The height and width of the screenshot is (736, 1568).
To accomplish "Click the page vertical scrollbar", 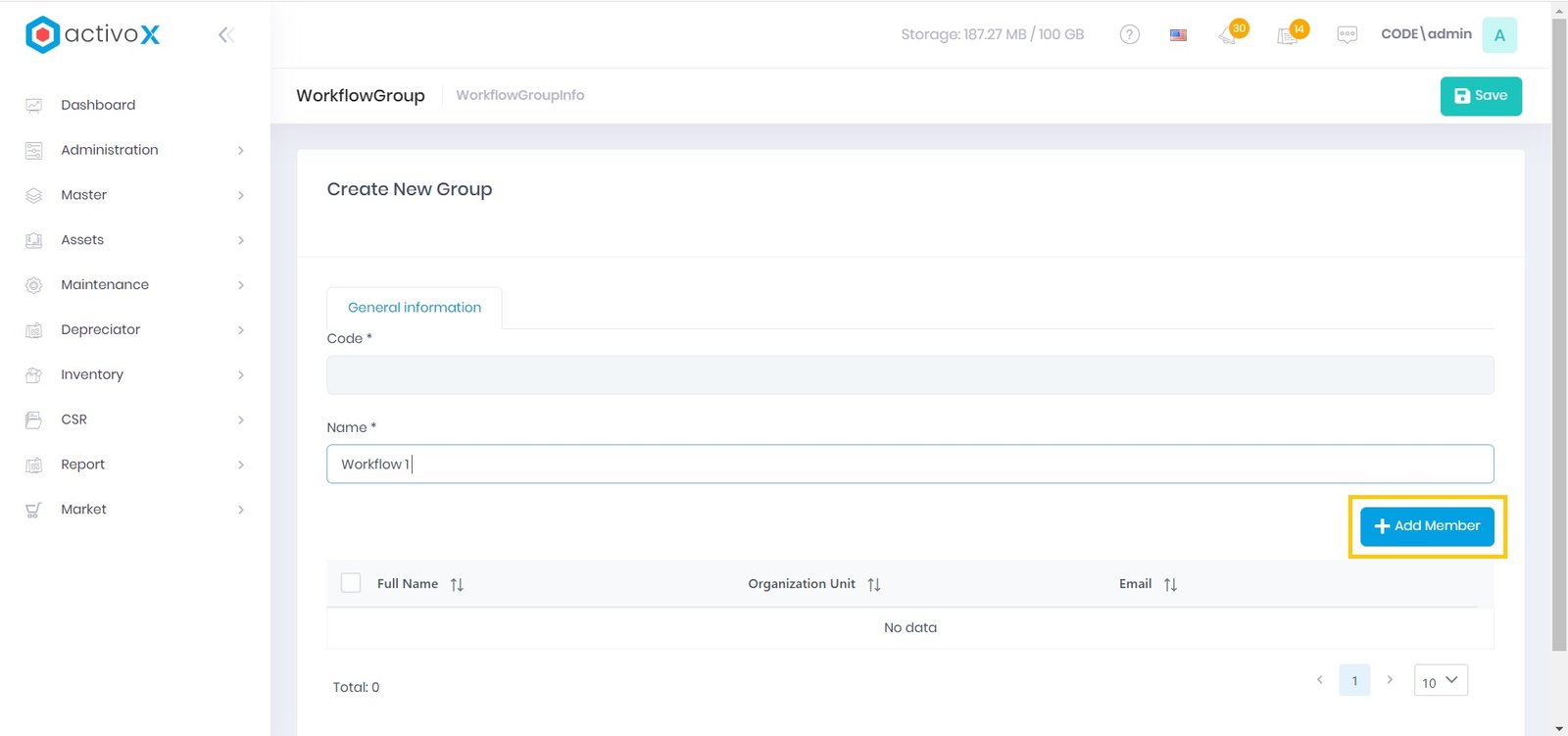I will pyautogui.click(x=1559, y=333).
